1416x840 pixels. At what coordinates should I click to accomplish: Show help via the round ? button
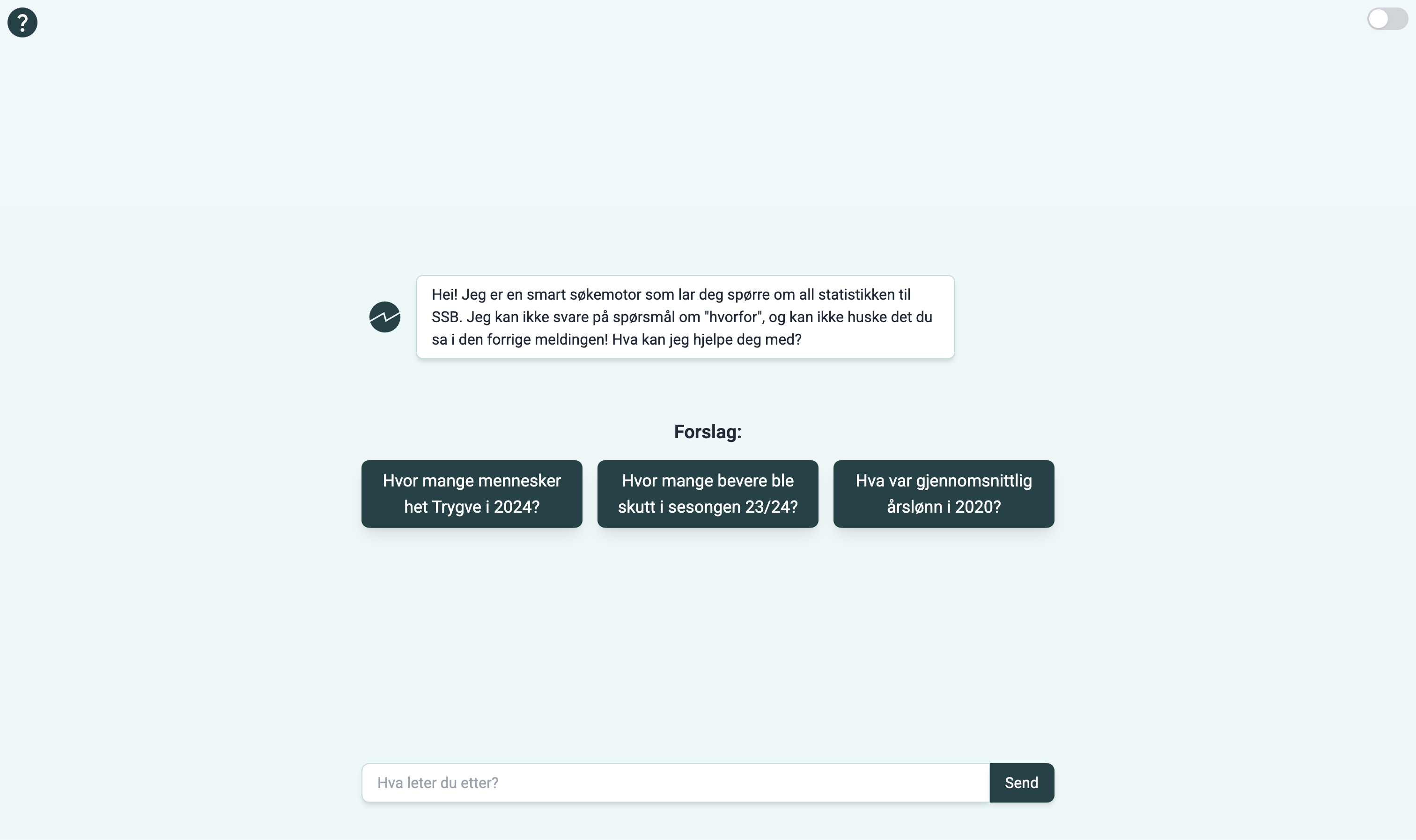point(22,22)
